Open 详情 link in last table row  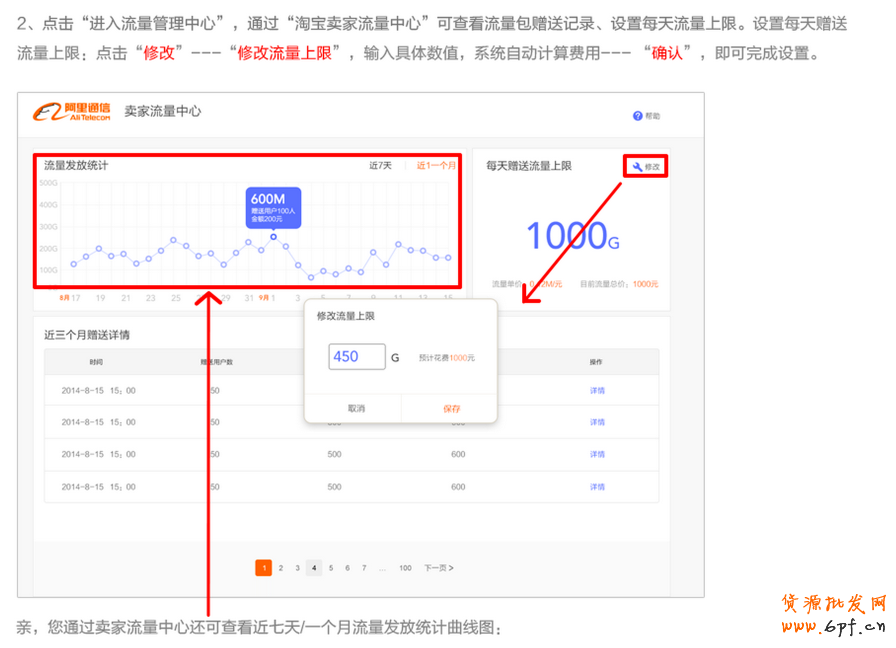point(597,487)
